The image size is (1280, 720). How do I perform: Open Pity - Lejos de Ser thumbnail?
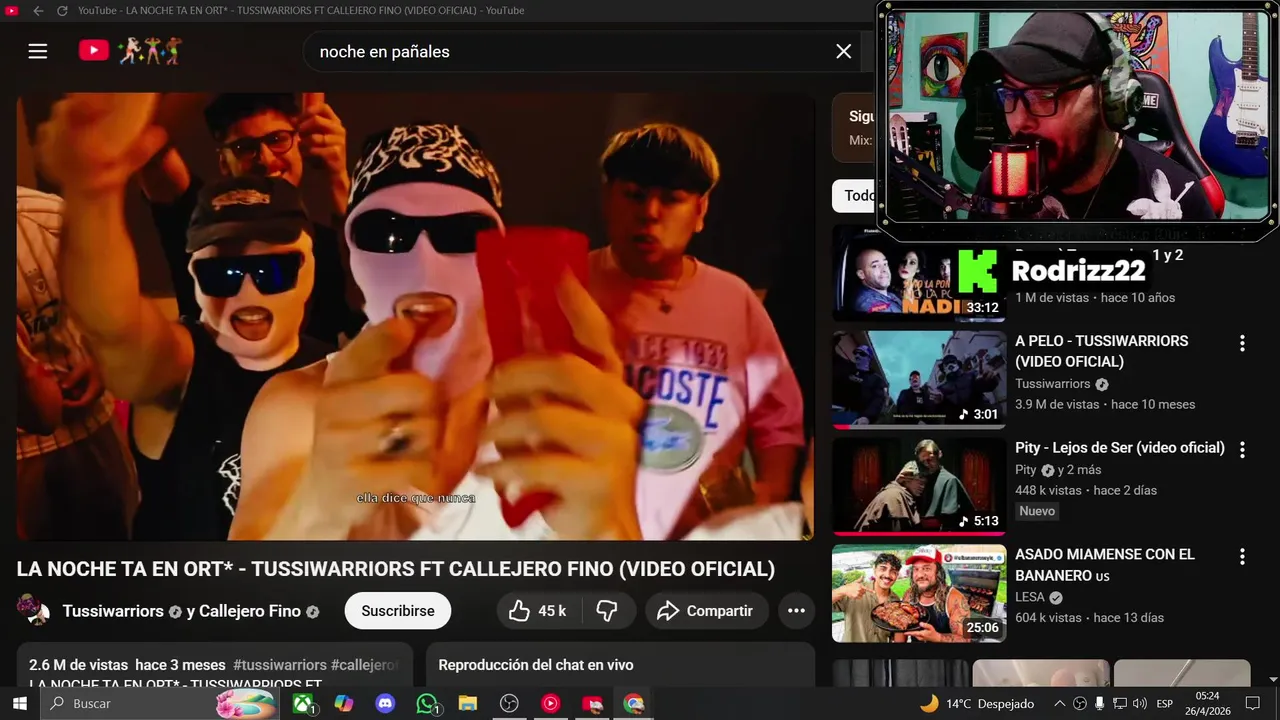pos(919,486)
